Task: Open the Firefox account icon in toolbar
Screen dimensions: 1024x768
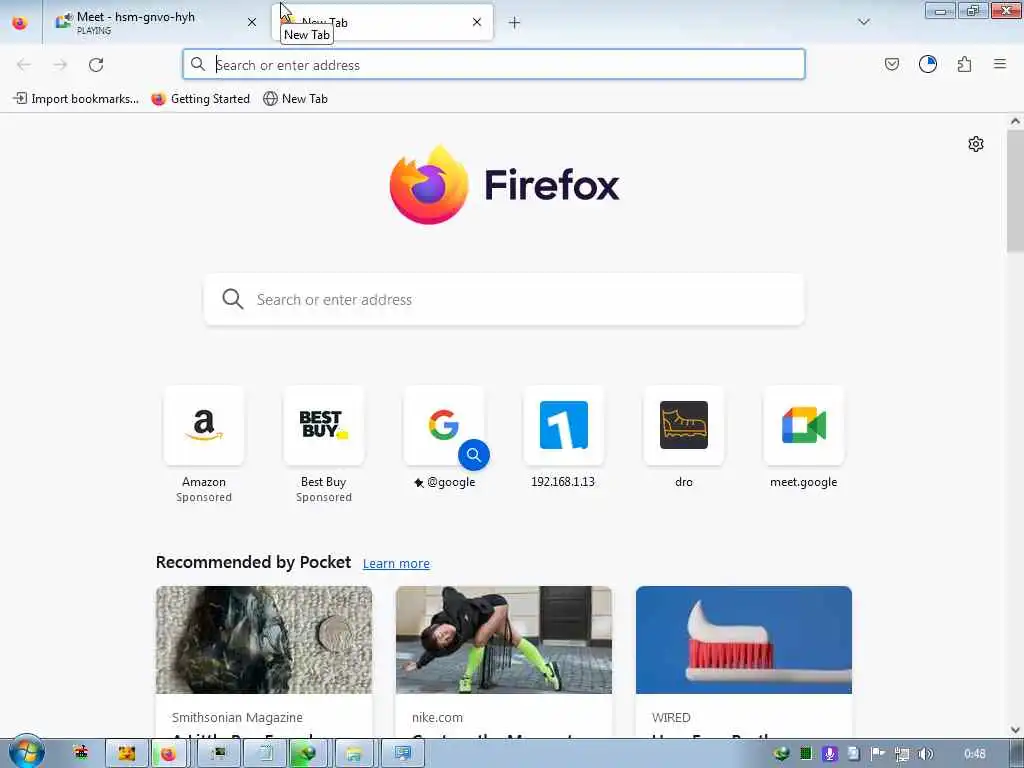Action: point(928,64)
